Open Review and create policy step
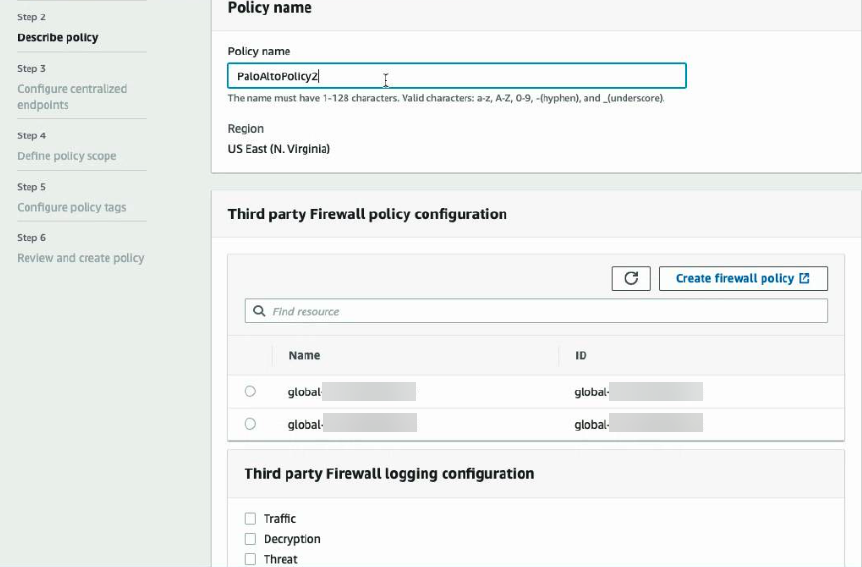This screenshot has height=567, width=862. point(80,258)
